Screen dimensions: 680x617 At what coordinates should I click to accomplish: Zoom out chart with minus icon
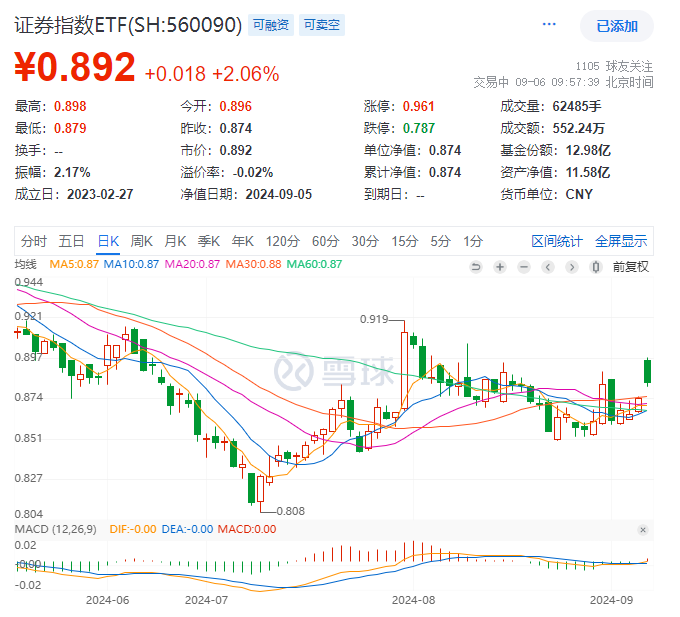(524, 267)
